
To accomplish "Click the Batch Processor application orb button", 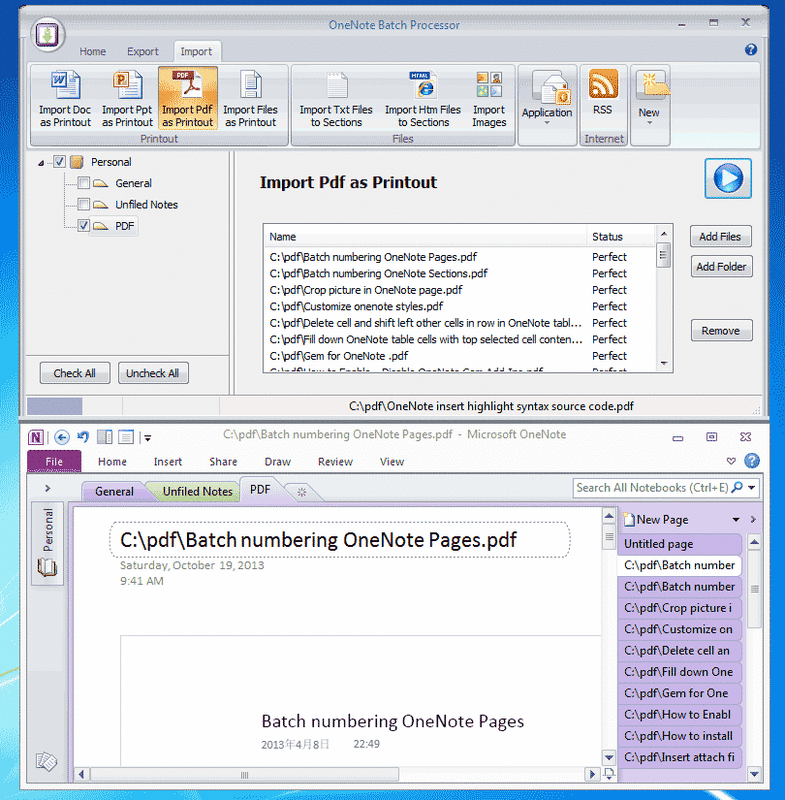I will point(47,35).
